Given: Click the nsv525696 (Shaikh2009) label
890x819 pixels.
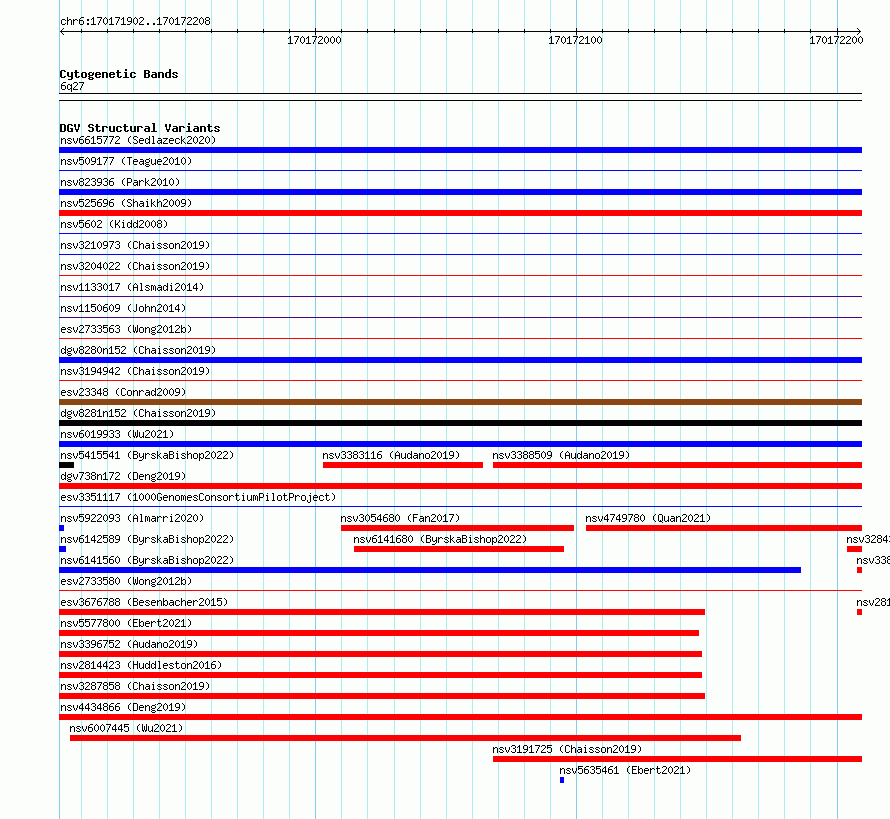Looking at the screenshot, I should pos(126,203).
